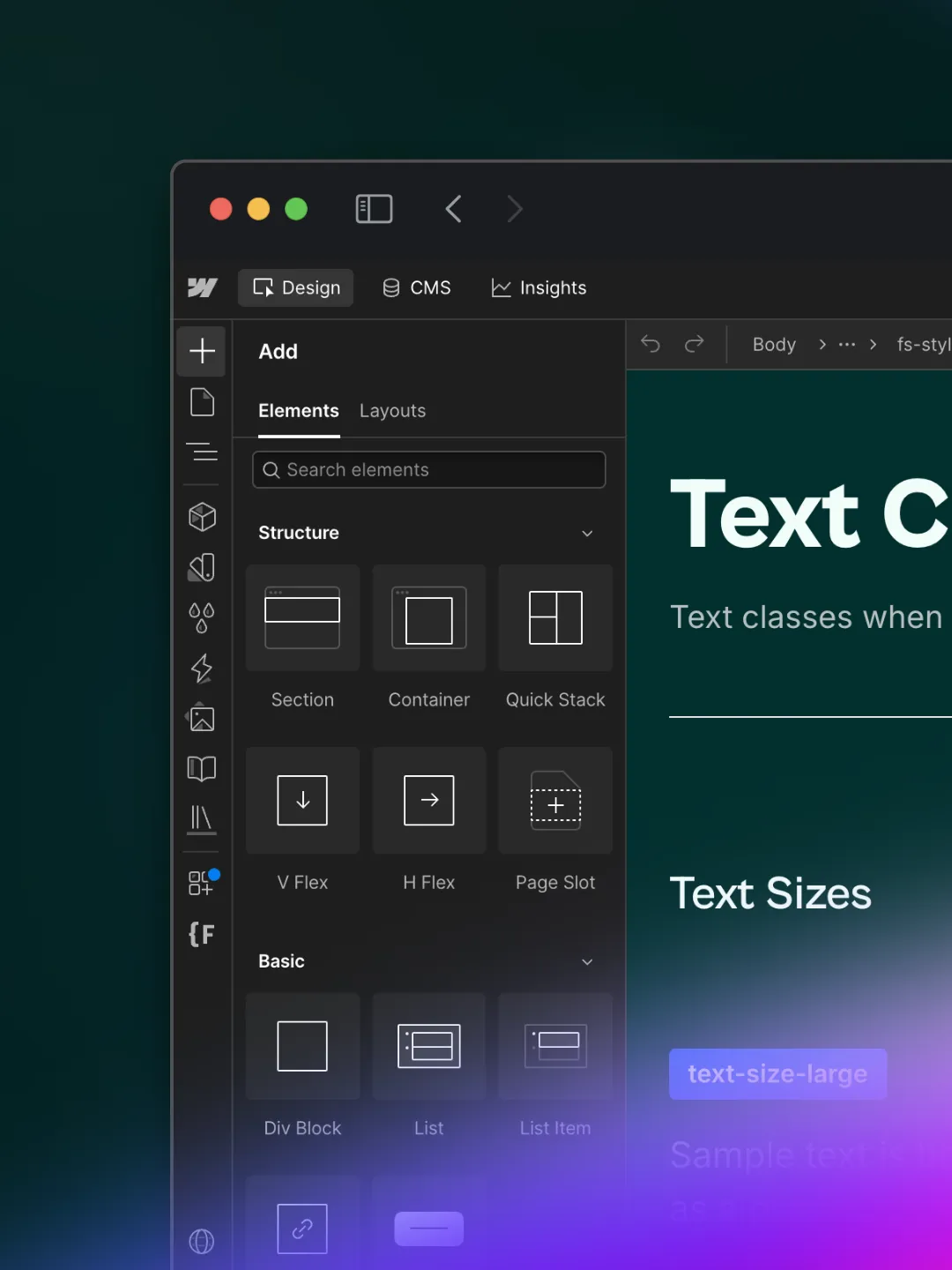Toggle the window sidebar icon
Screen dimensions: 952x1270
pos(374,209)
